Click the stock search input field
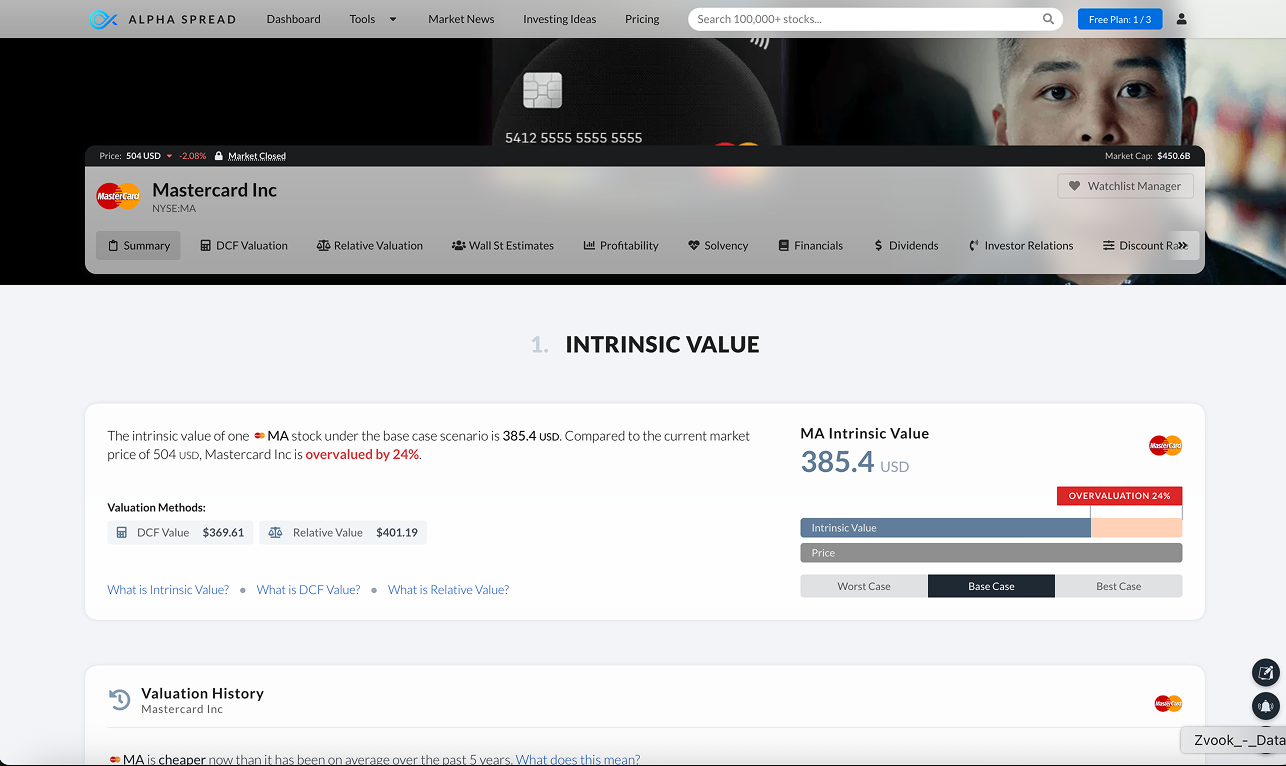This screenshot has height=766, width=1286. coord(865,19)
